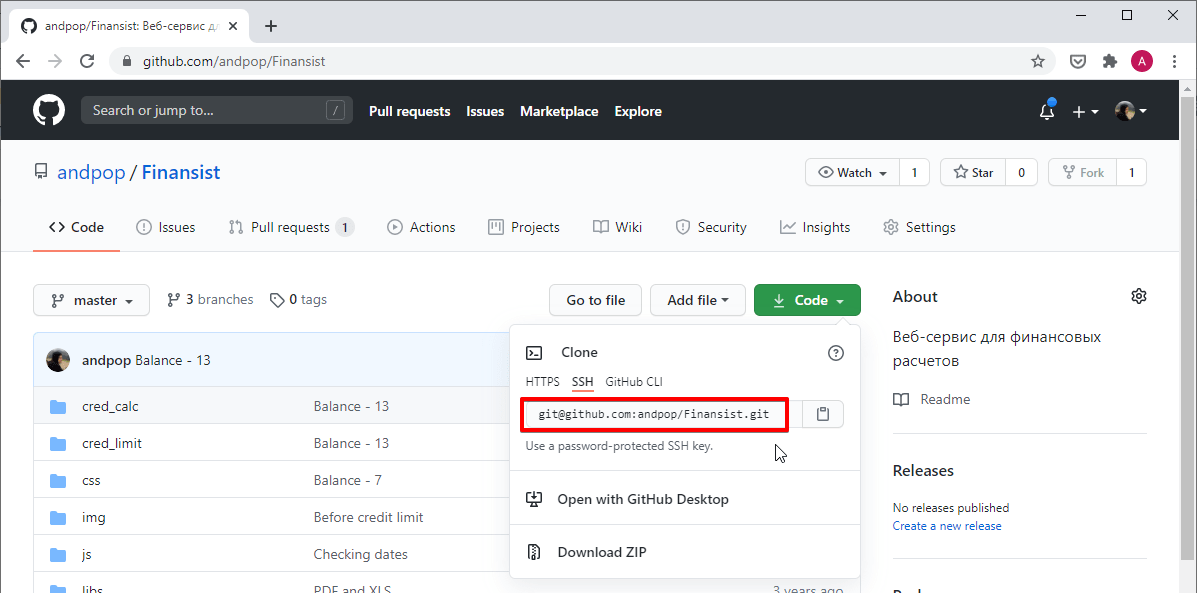Image resolution: width=1197 pixels, height=593 pixels.
Task: Click the Clone help question mark icon
Action: pyautogui.click(x=836, y=353)
